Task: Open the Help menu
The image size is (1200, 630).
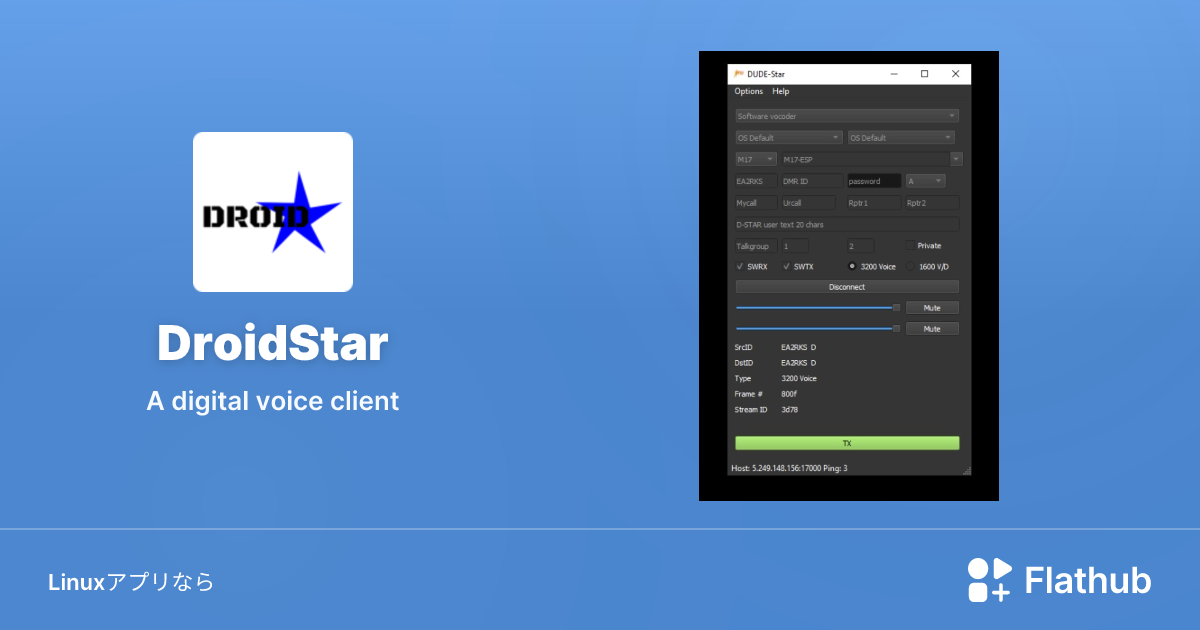Action: click(780, 91)
